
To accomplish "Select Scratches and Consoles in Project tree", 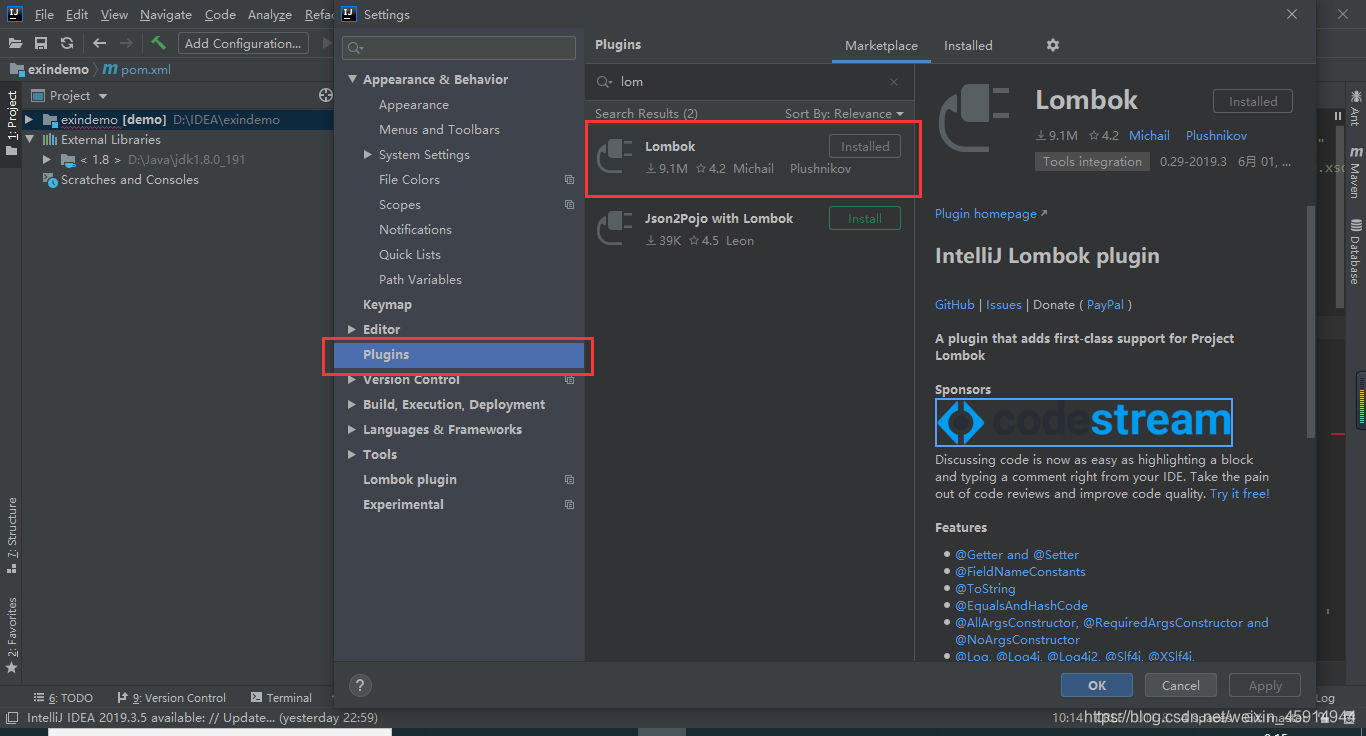I will coord(129,180).
